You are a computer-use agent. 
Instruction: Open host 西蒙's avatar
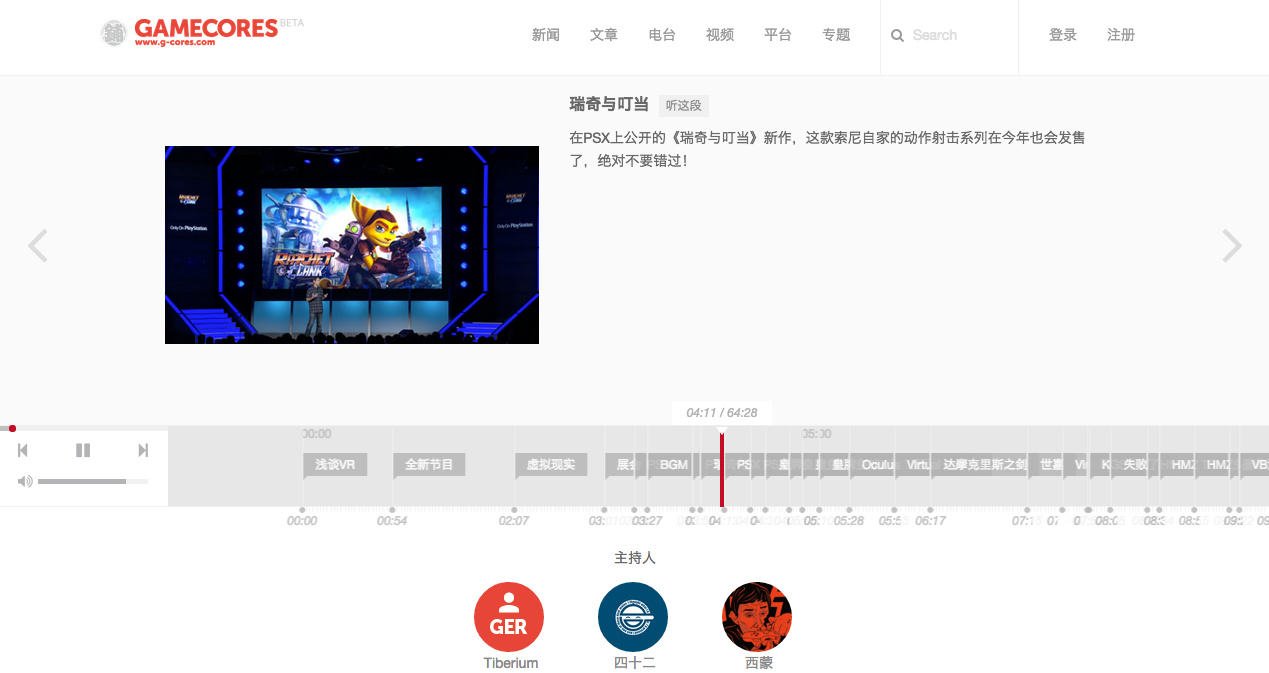point(757,617)
